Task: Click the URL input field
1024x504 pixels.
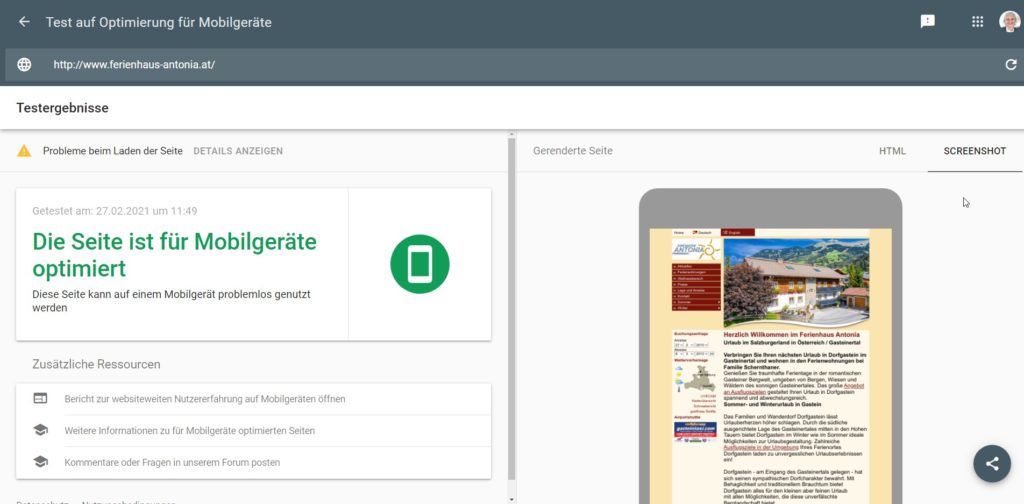Action: click(500, 65)
